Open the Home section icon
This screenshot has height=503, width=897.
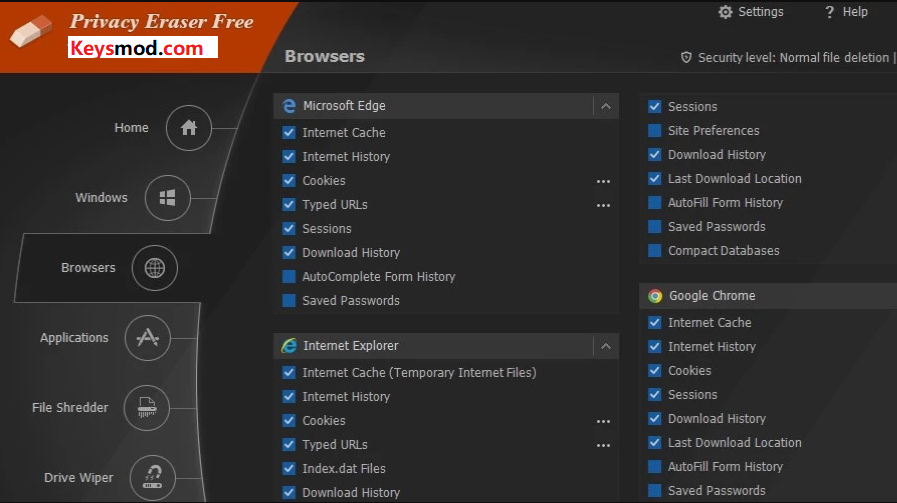pos(189,128)
